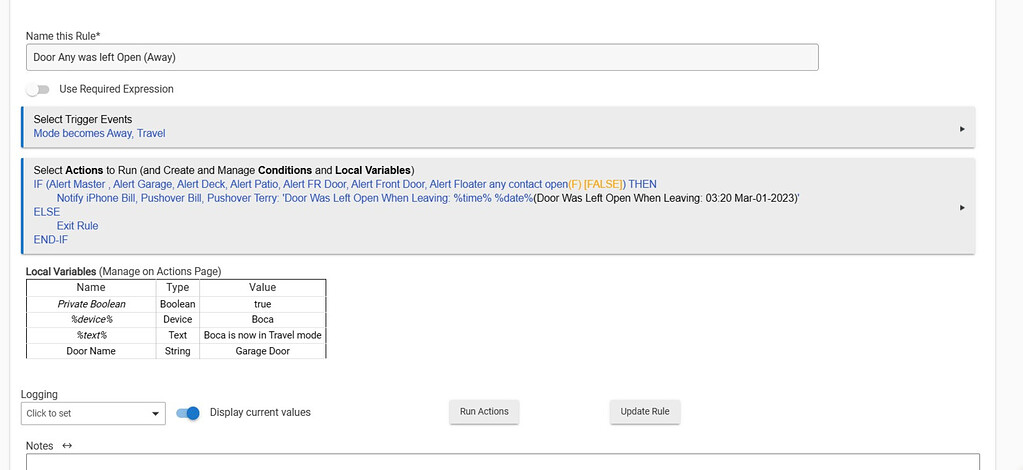Click the Exit Rule action

click(x=77, y=226)
